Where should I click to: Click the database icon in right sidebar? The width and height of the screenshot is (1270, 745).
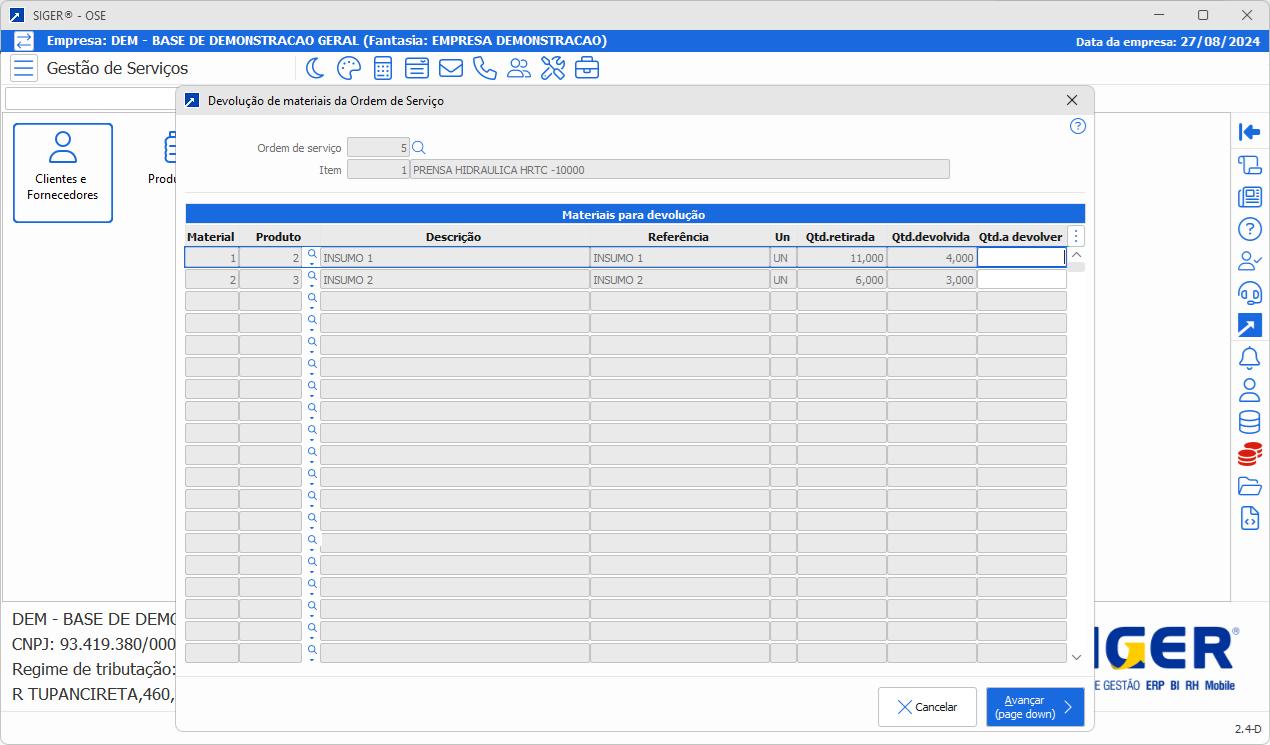tap(1249, 422)
